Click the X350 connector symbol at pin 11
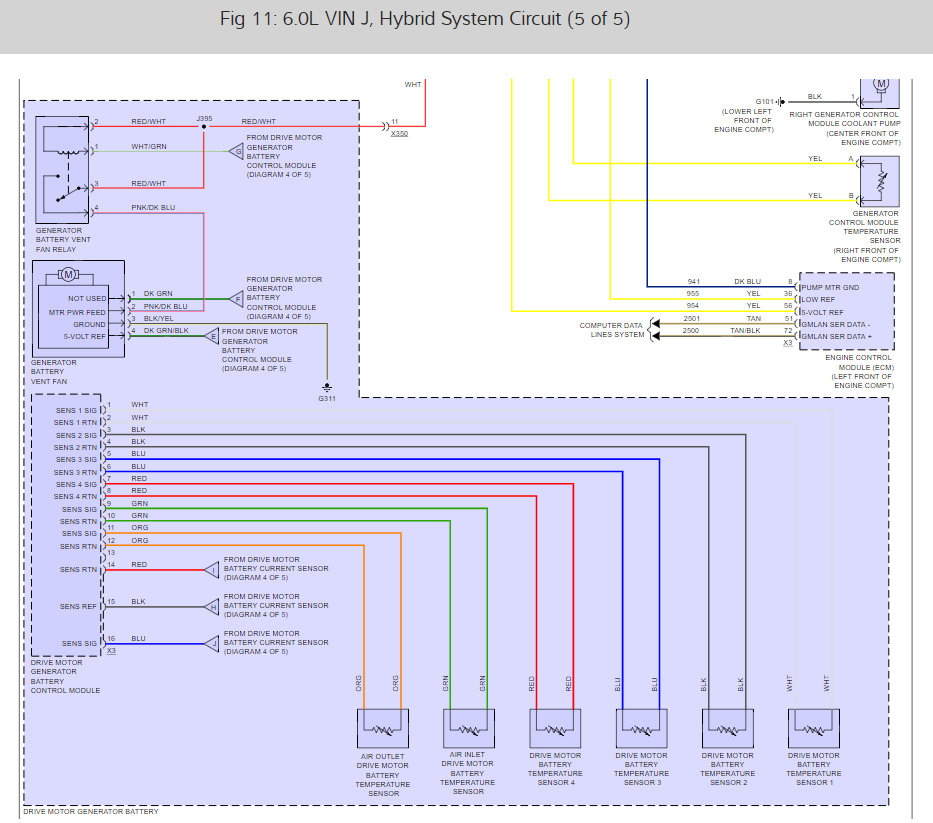 coord(385,126)
